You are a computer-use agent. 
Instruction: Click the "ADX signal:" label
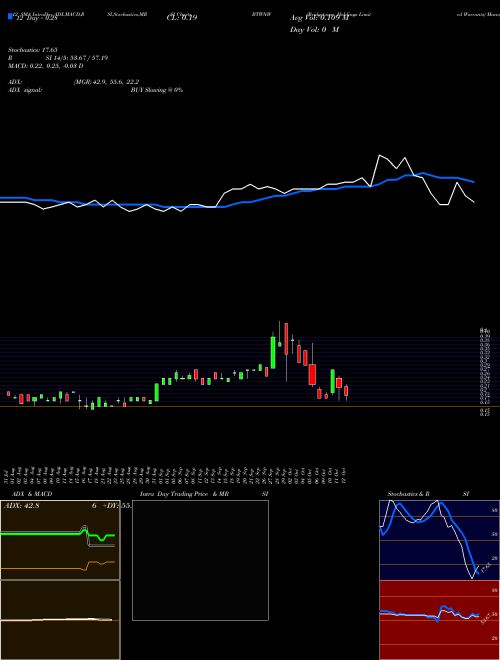tap(24, 90)
